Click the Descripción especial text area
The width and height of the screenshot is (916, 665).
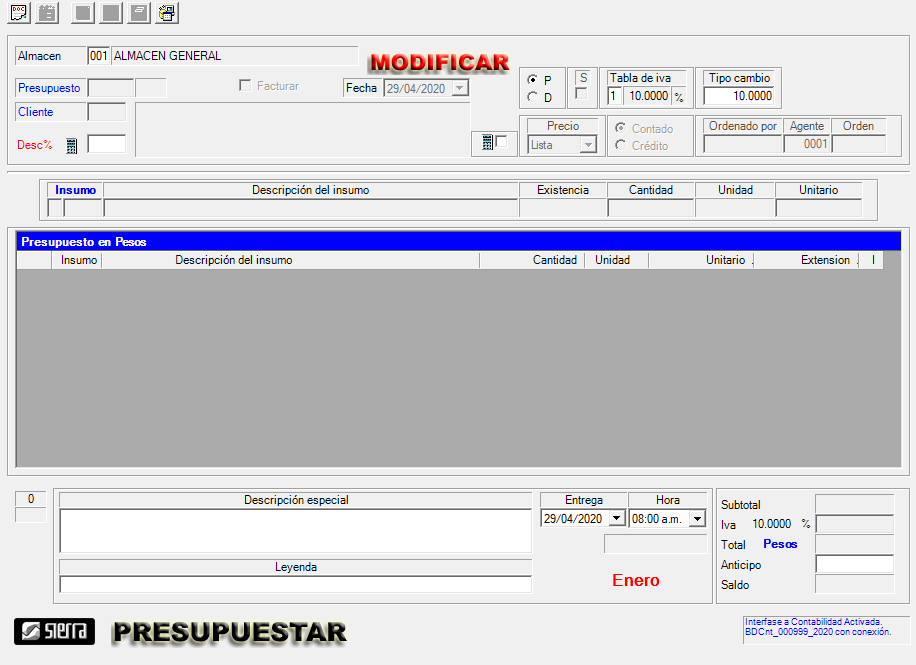(295, 530)
